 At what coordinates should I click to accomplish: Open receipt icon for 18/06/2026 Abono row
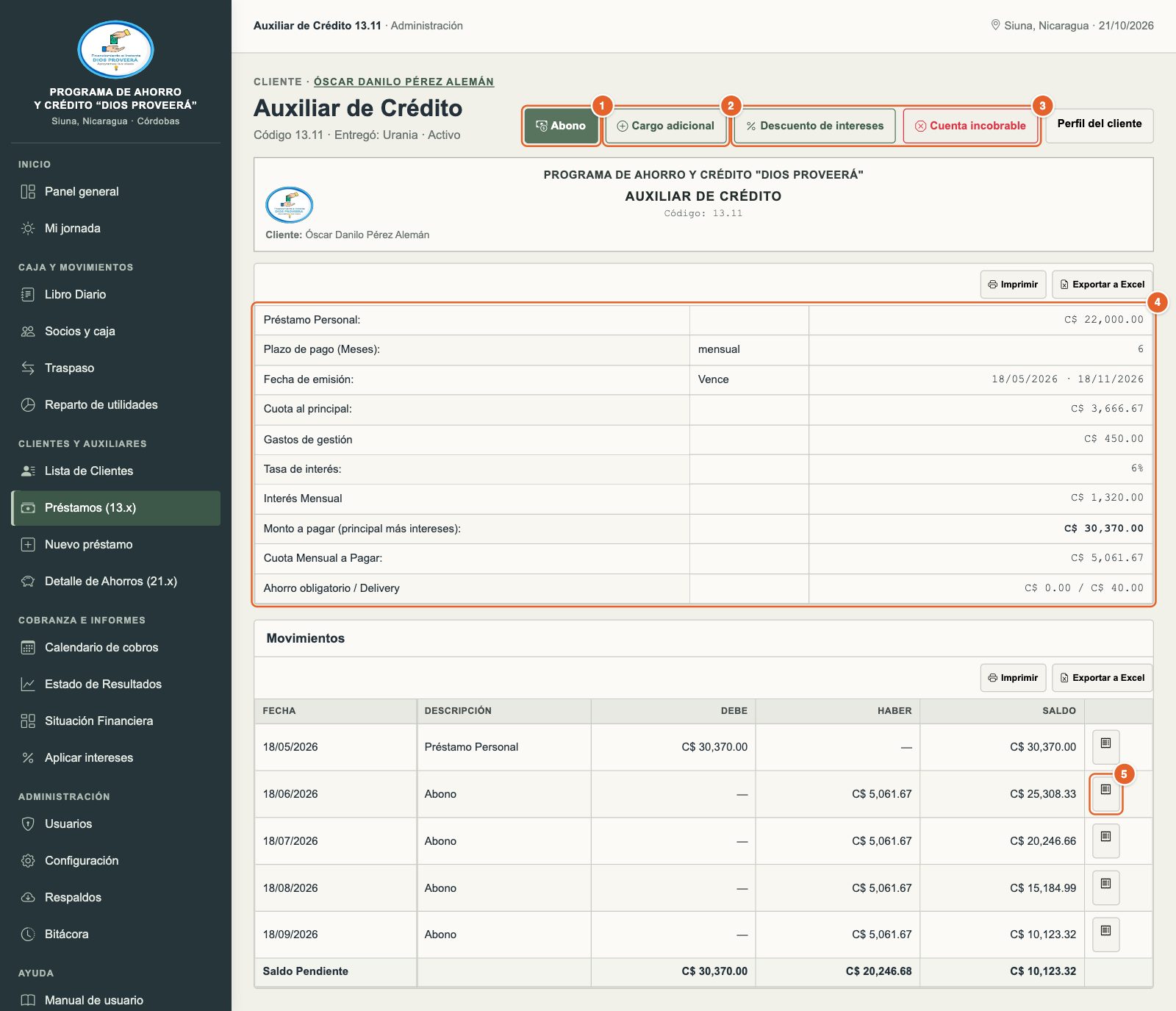1105,793
